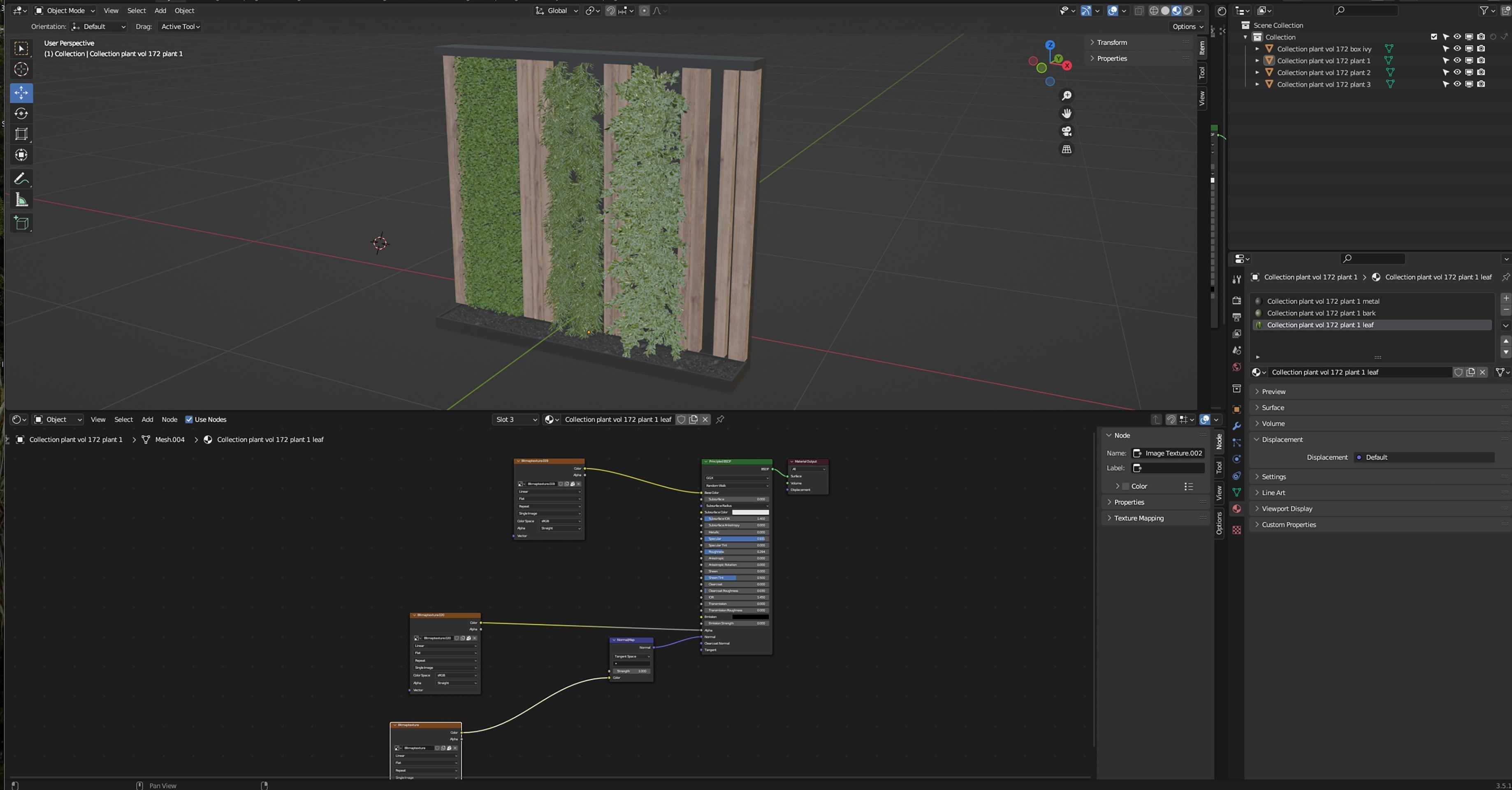Click the add material slot plus button
1512x790 pixels.
pyautogui.click(x=1505, y=298)
